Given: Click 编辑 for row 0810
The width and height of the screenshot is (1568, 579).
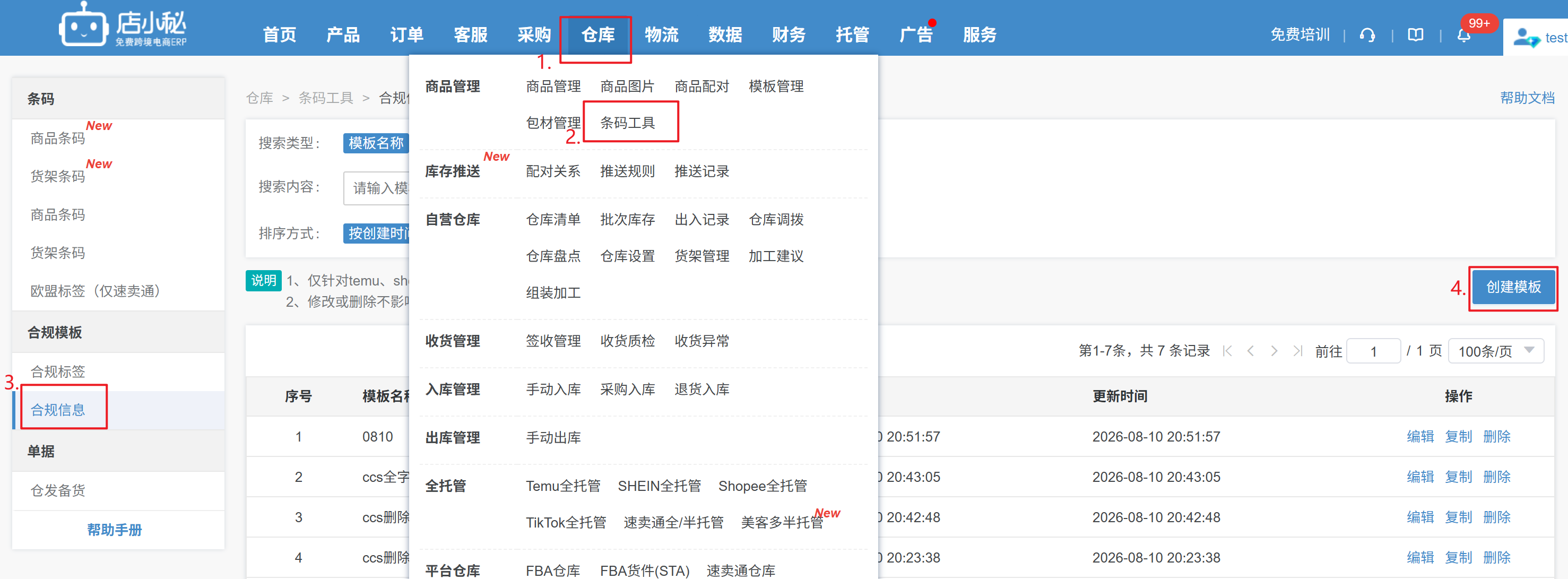Looking at the screenshot, I should point(1420,436).
